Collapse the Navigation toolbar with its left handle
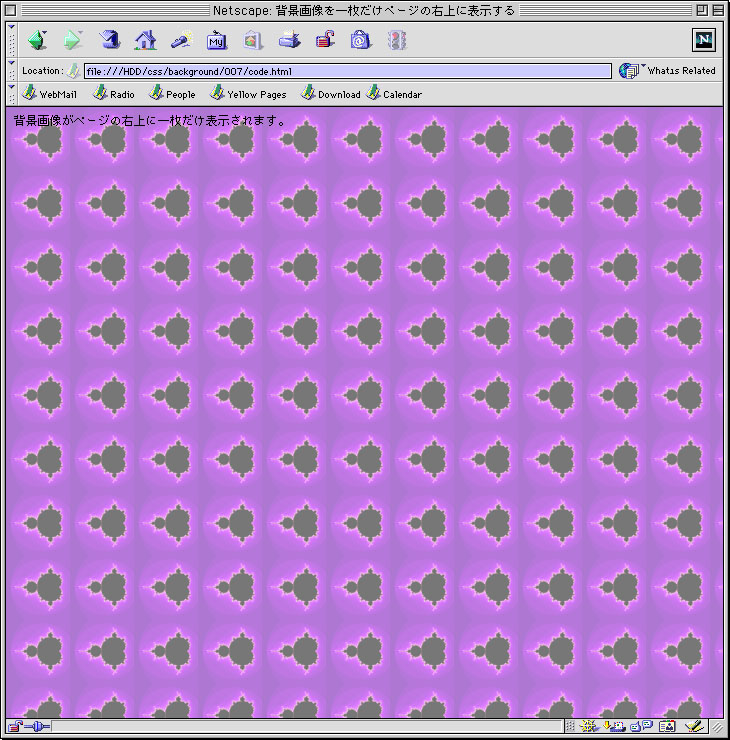The image size is (730, 740). (11, 41)
